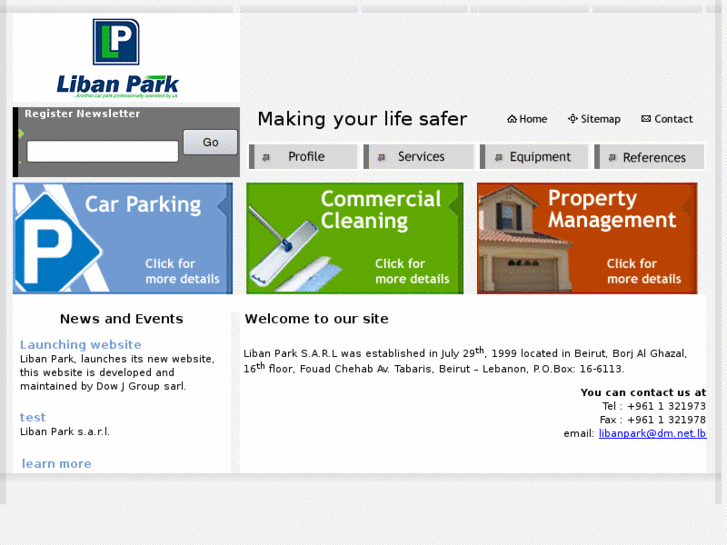Click the 'Tel : +961 1 321973' text

(x=654, y=406)
